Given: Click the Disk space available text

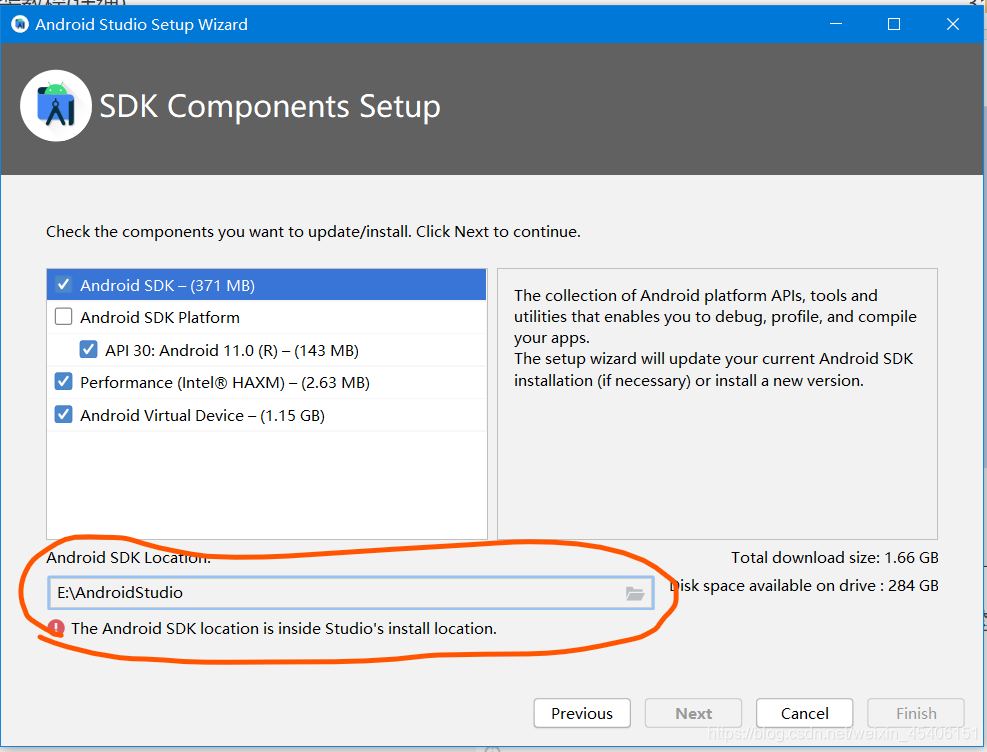Looking at the screenshot, I should (x=804, y=586).
